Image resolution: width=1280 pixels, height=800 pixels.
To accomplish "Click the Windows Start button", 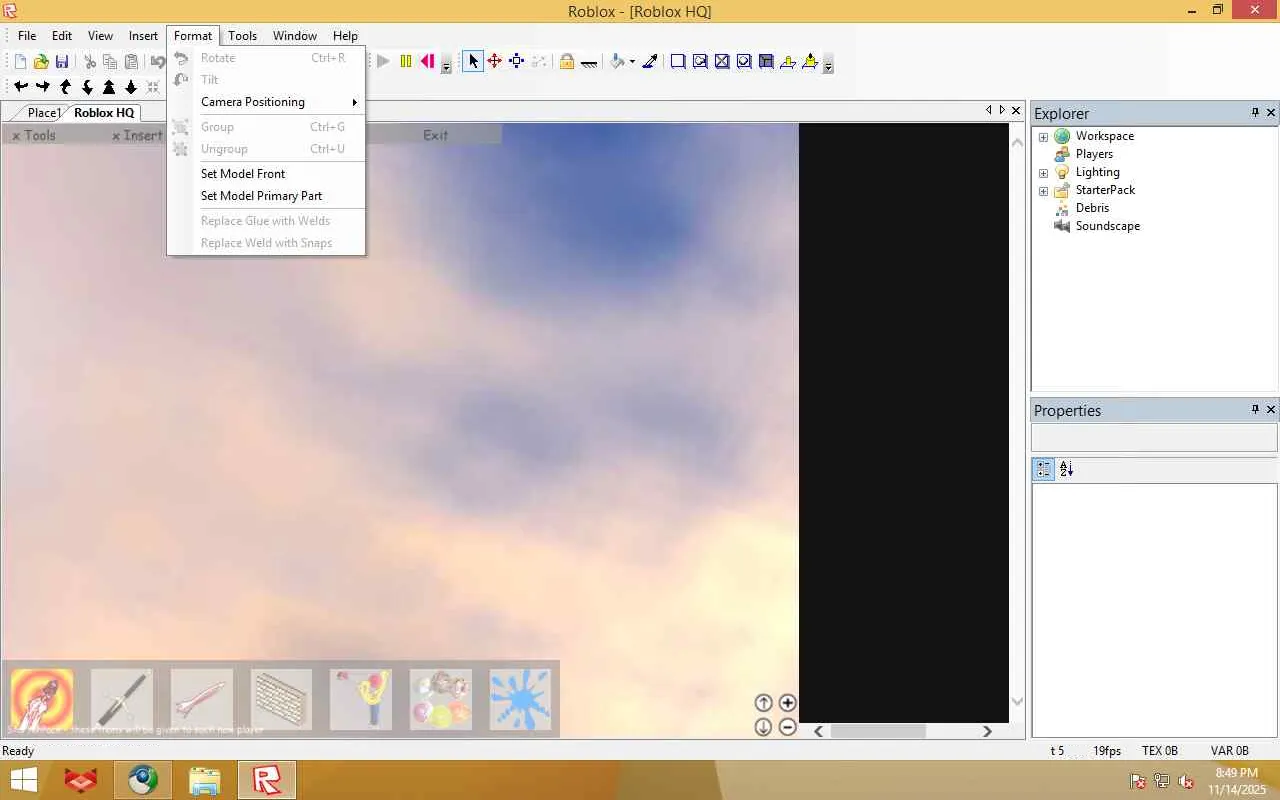I will (24, 780).
